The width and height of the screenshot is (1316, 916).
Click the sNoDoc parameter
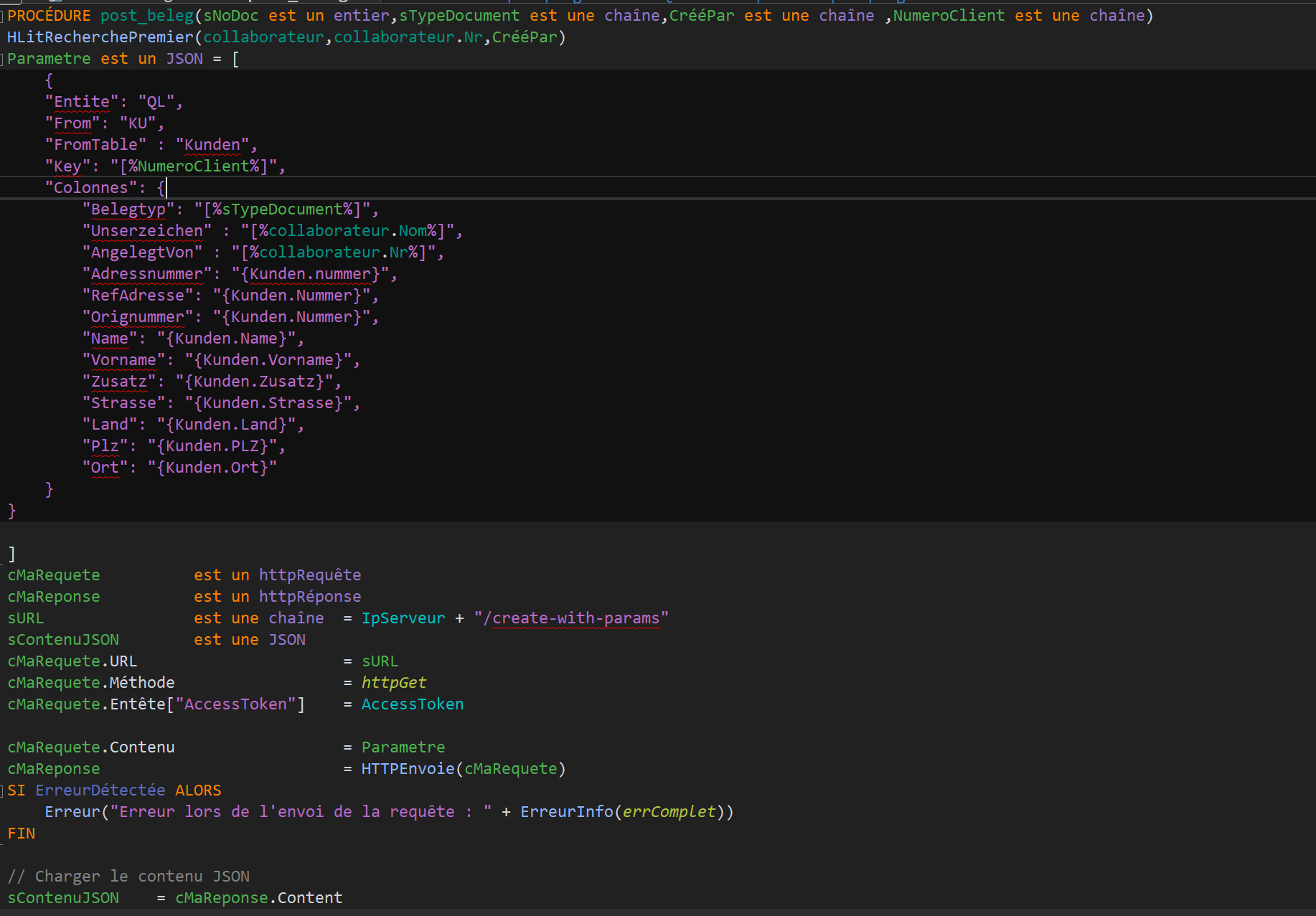[231, 16]
